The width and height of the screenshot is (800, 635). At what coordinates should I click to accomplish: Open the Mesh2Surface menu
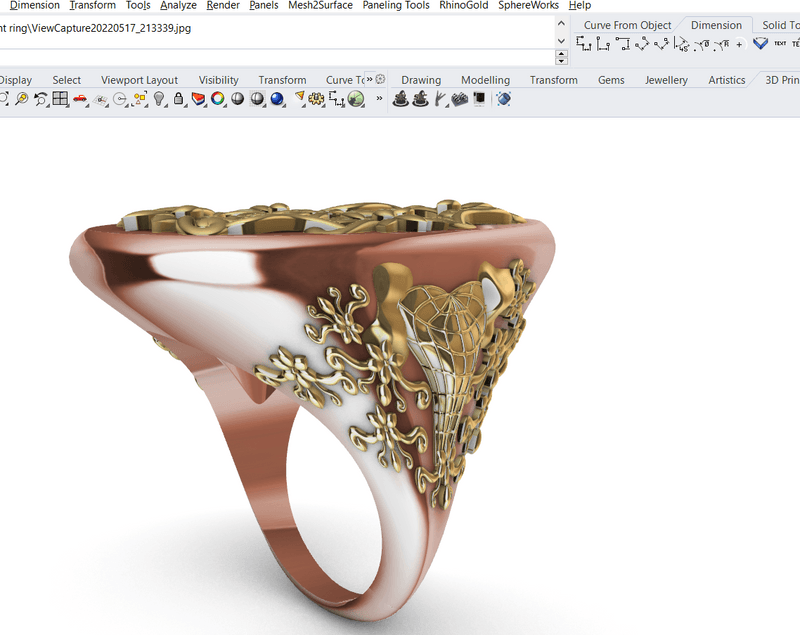coord(320,6)
